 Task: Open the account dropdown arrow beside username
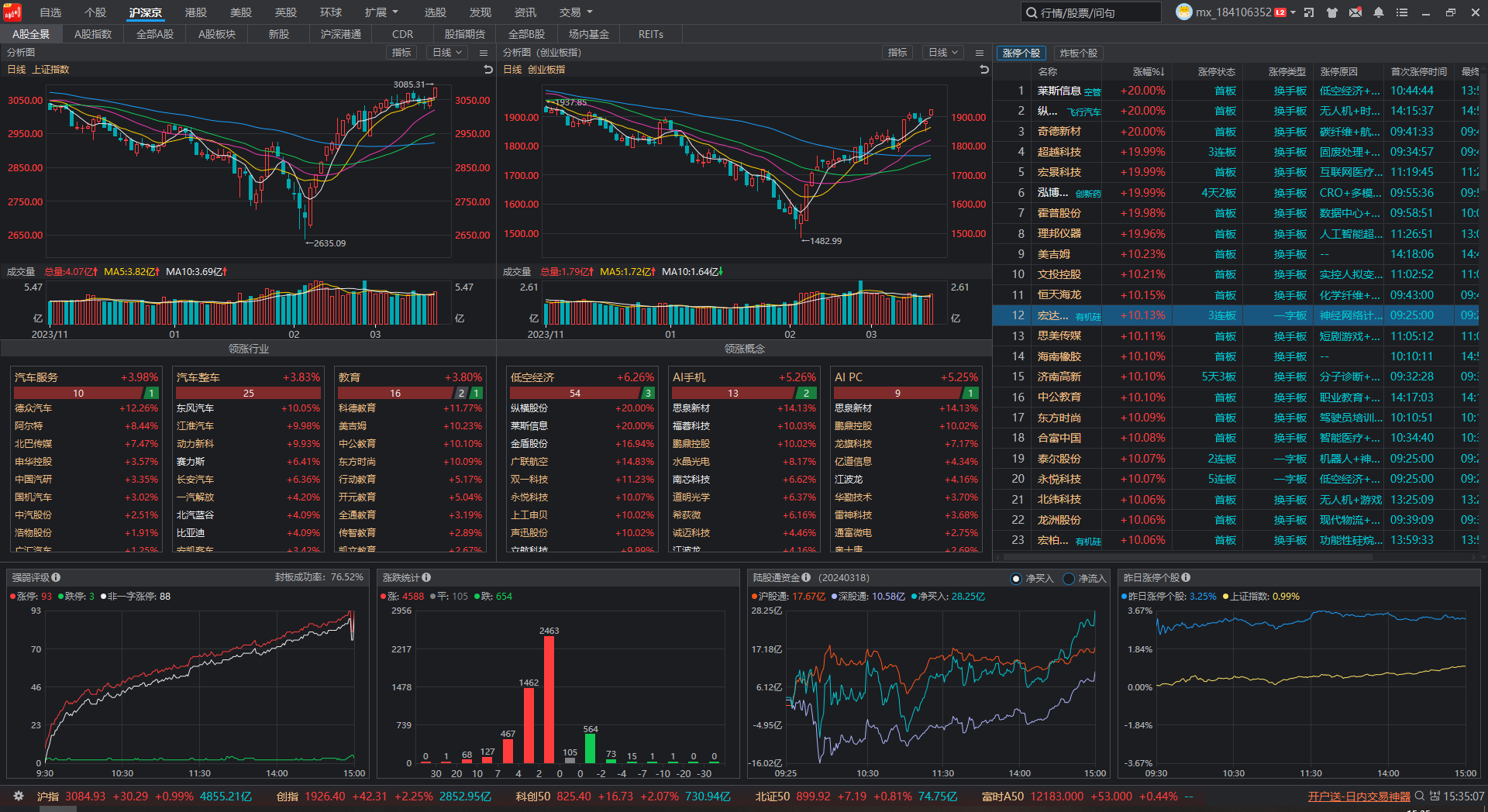pos(1293,12)
